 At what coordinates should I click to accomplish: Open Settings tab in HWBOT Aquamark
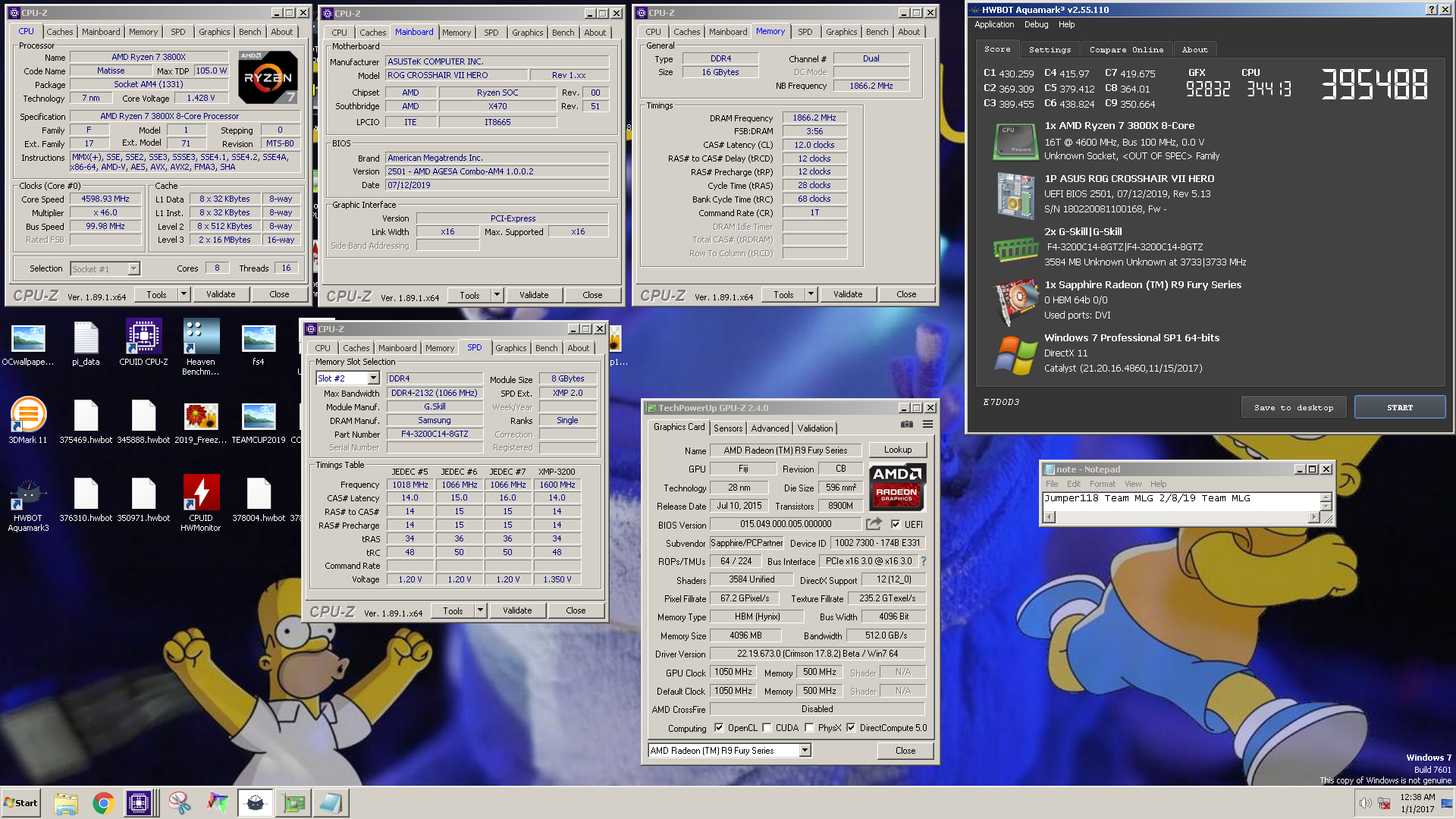point(1050,50)
